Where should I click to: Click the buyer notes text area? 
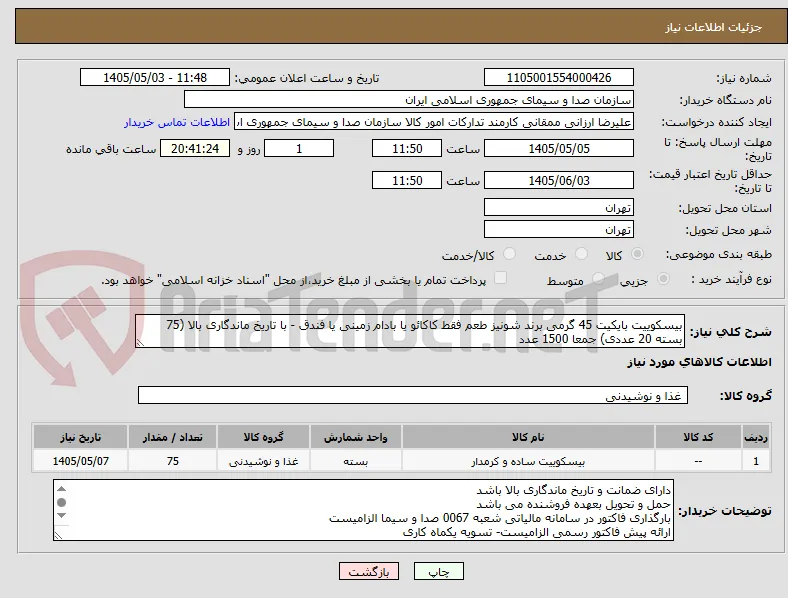point(363,510)
